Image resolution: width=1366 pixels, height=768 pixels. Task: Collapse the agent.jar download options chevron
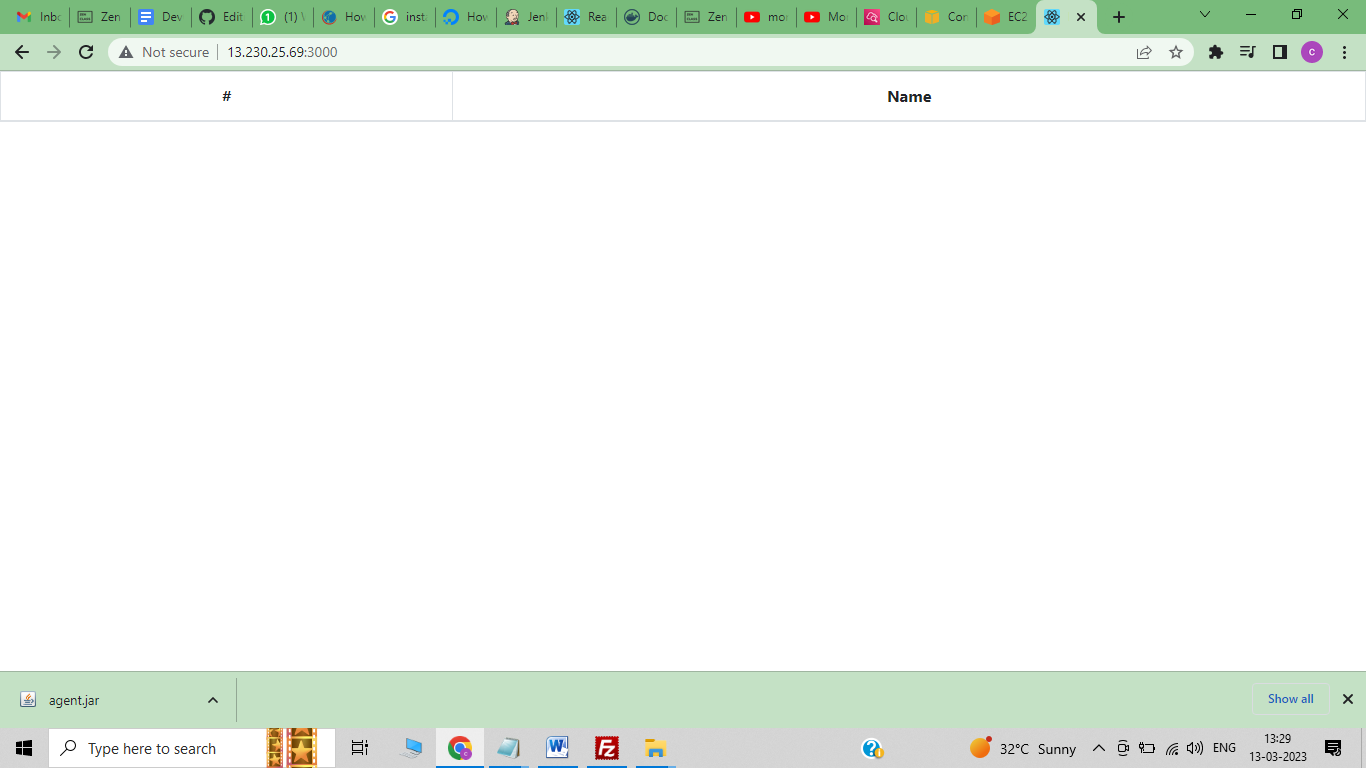point(211,699)
